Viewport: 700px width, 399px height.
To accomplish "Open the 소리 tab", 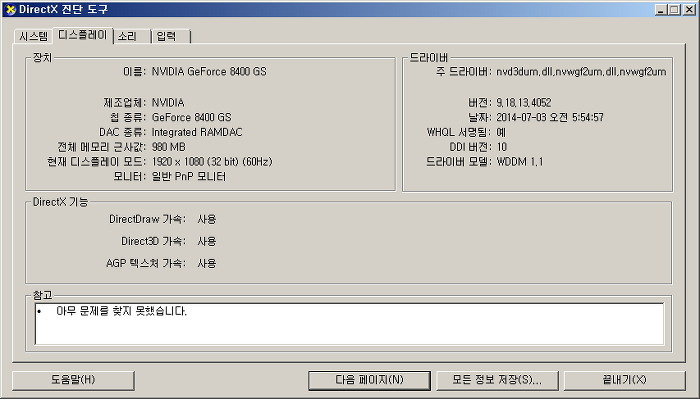I will 132,36.
